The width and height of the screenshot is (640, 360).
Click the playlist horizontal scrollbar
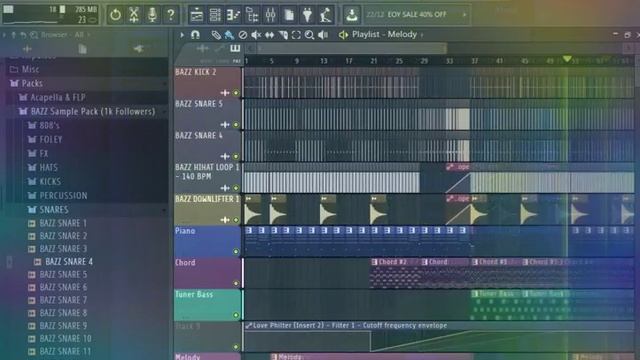[351, 49]
